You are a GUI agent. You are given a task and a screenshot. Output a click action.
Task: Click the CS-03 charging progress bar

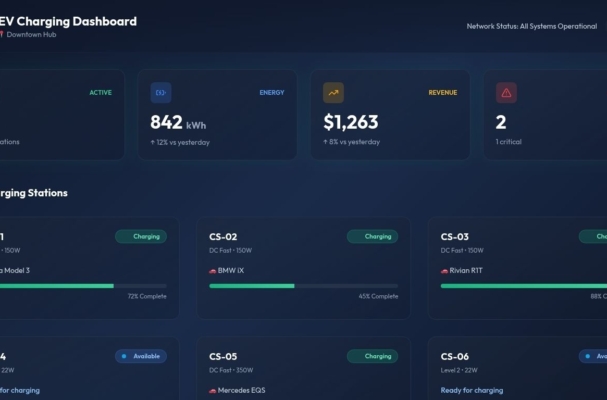[524, 286]
